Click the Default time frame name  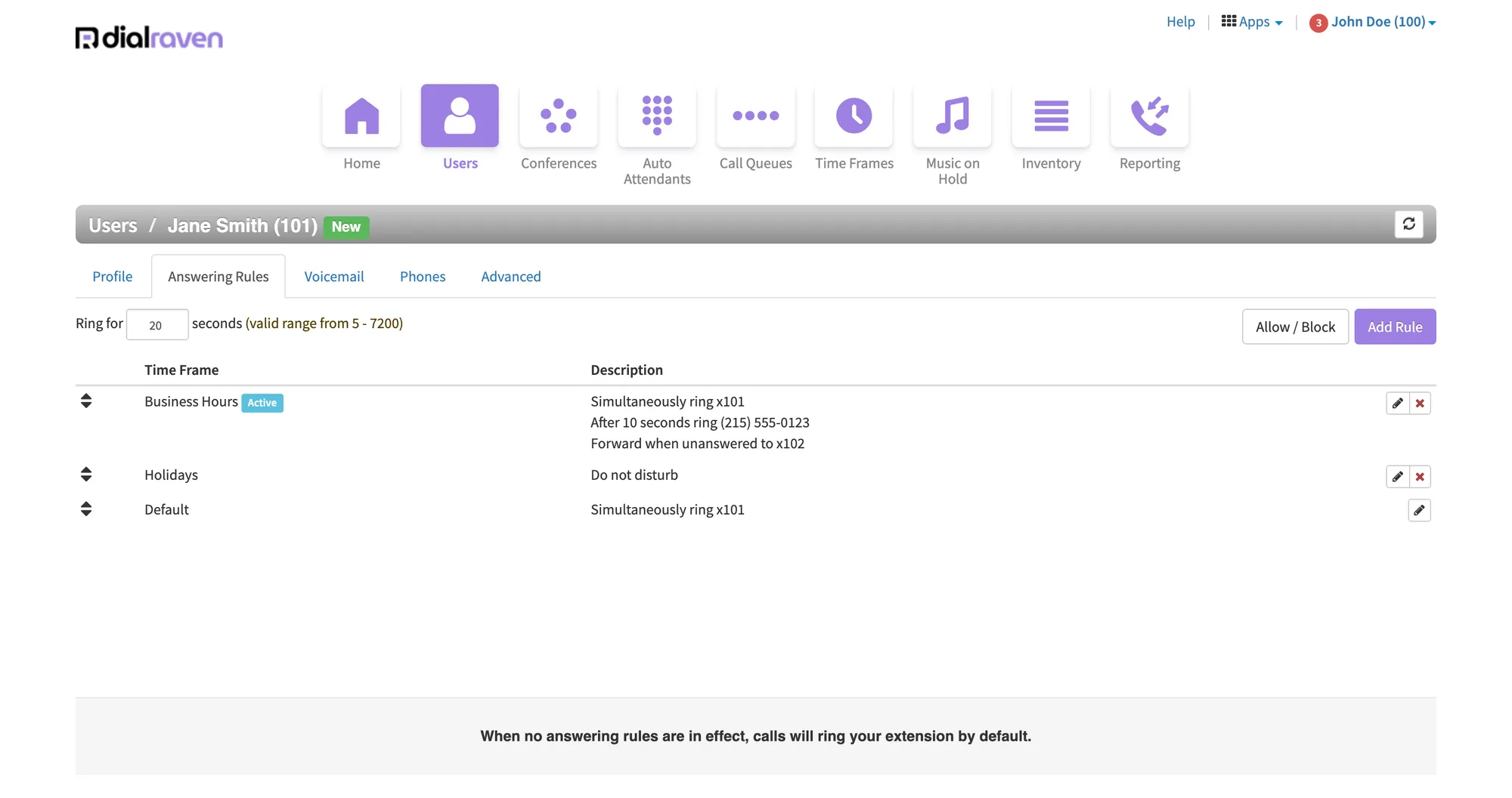(166, 509)
